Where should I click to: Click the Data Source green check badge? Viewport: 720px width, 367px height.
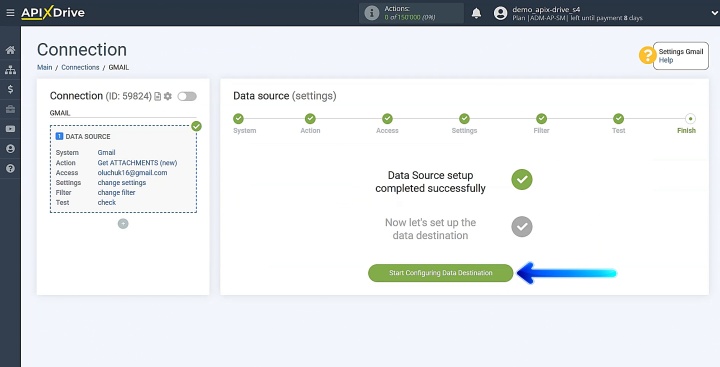coord(197,126)
